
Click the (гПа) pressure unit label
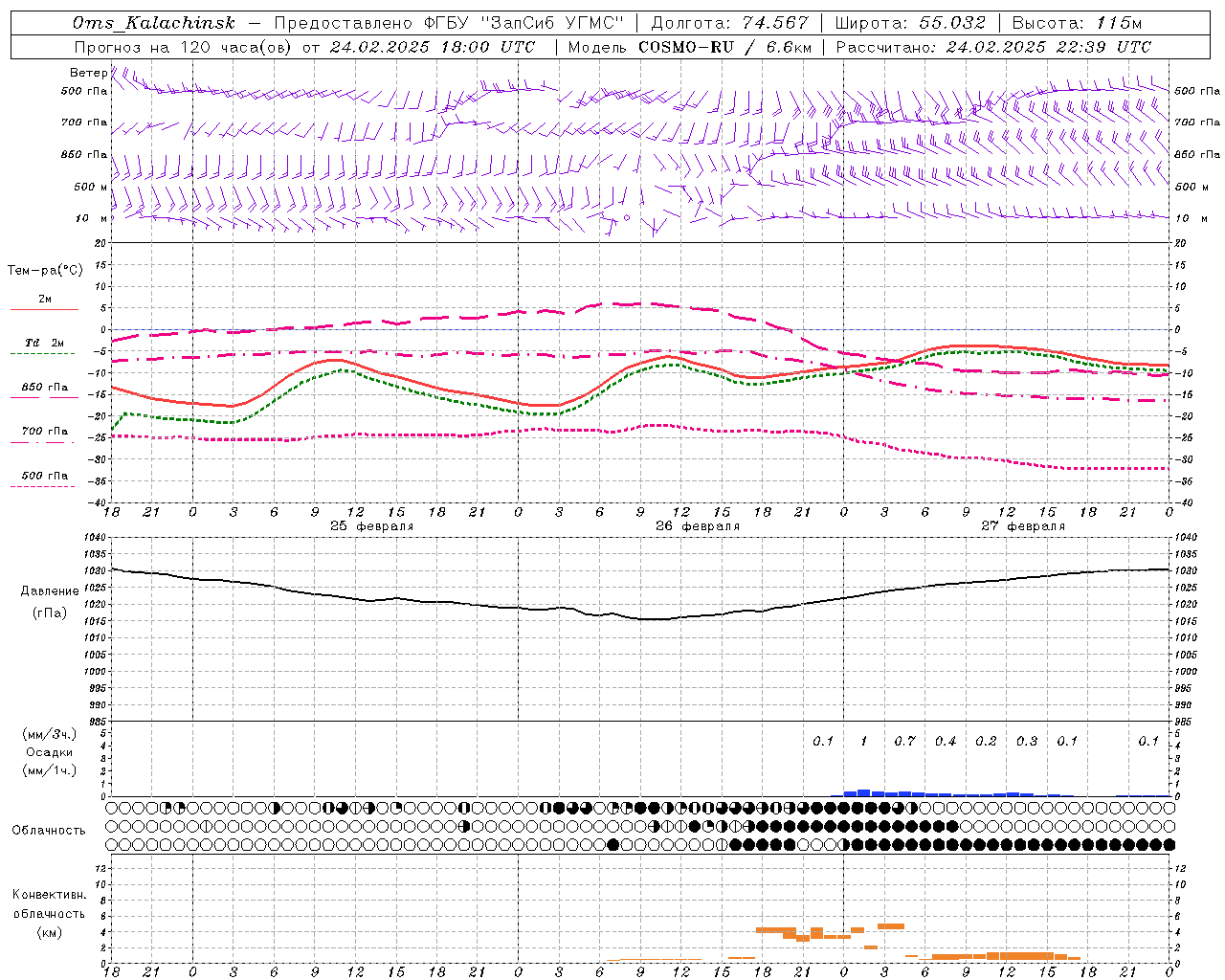(50, 612)
